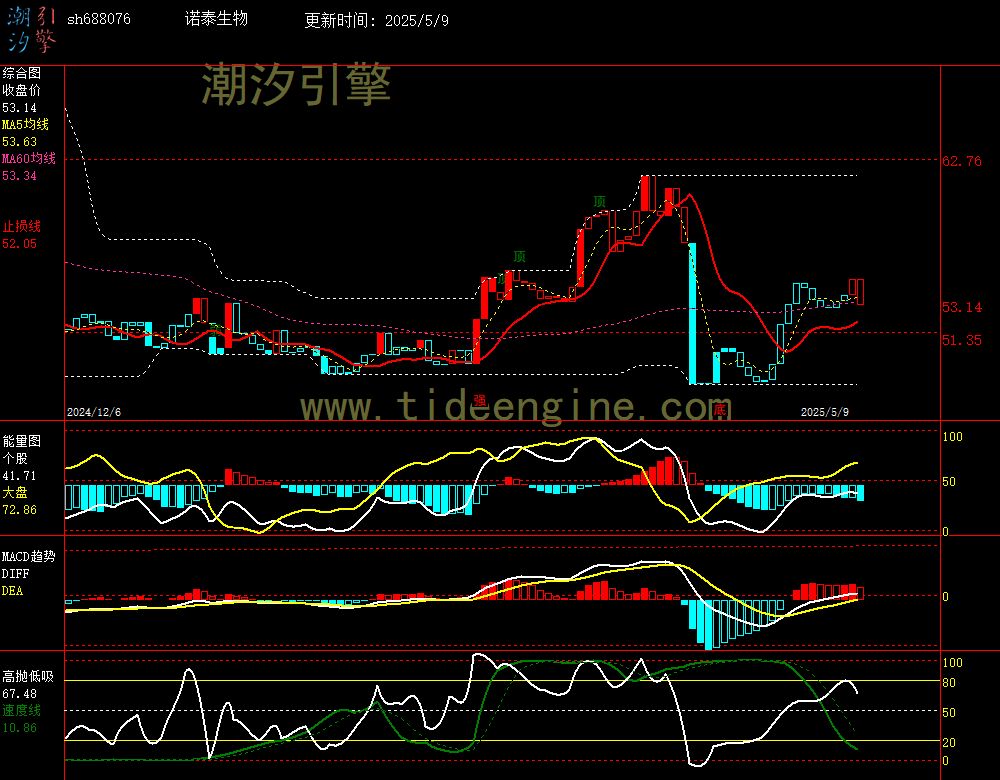Click the 53.14 value under 收盘价
The width and height of the screenshot is (1000, 780).
(x=19, y=108)
